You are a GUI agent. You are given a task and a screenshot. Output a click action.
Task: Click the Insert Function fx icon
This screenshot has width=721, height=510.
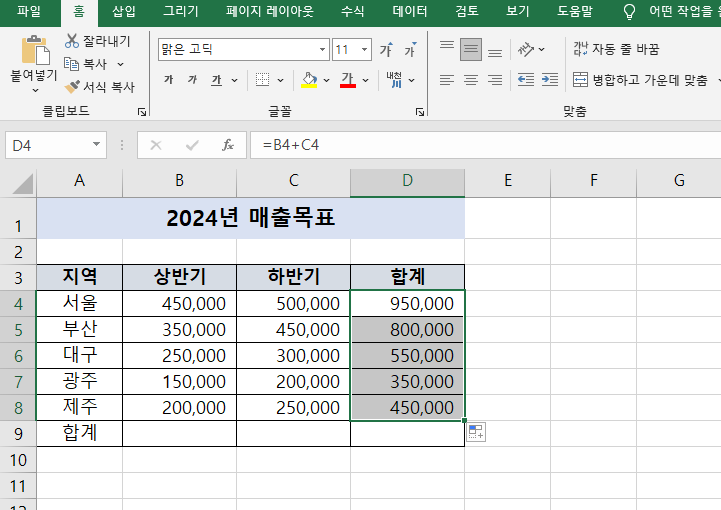[x=228, y=145]
